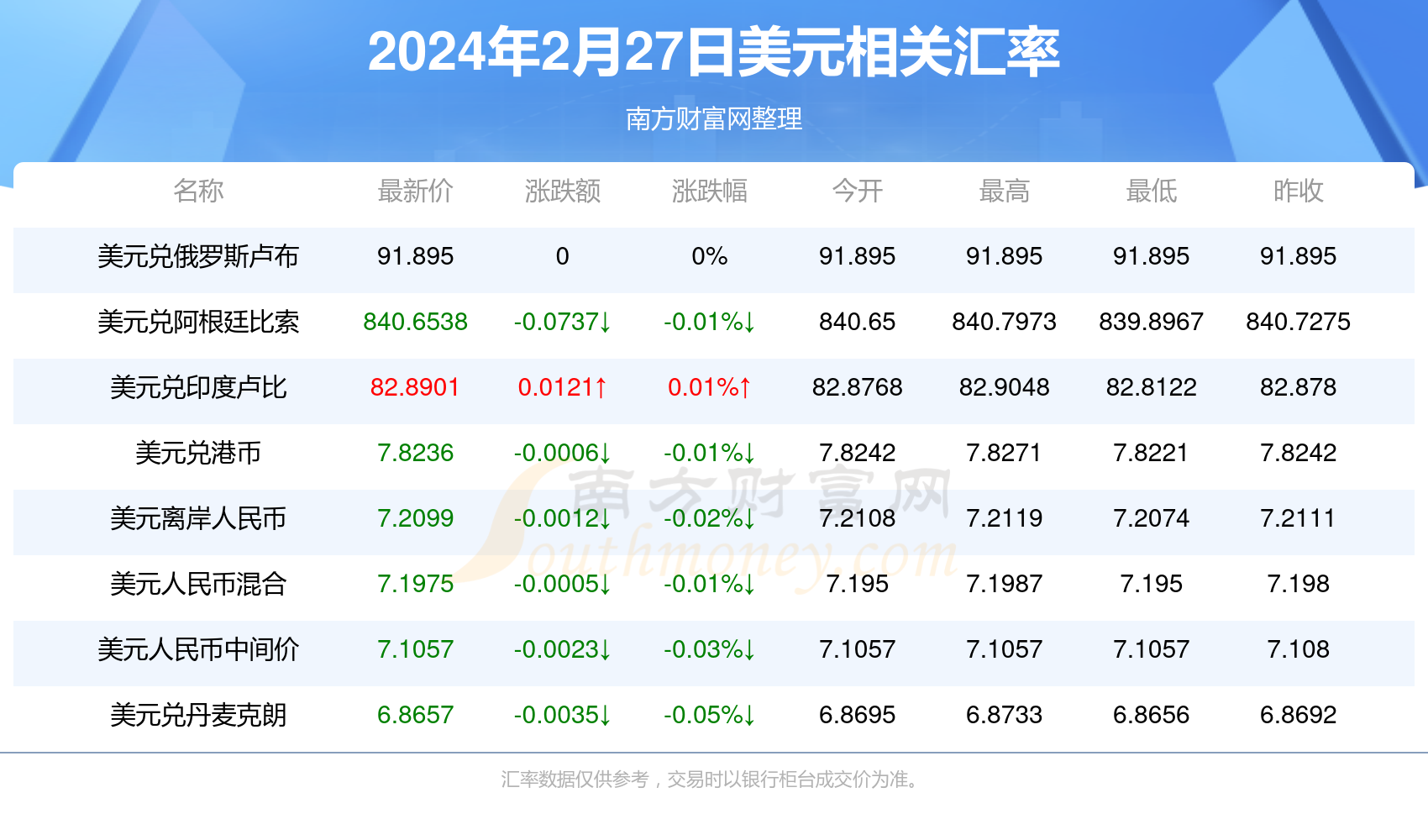Select the 最低 column header

pos(1151,191)
